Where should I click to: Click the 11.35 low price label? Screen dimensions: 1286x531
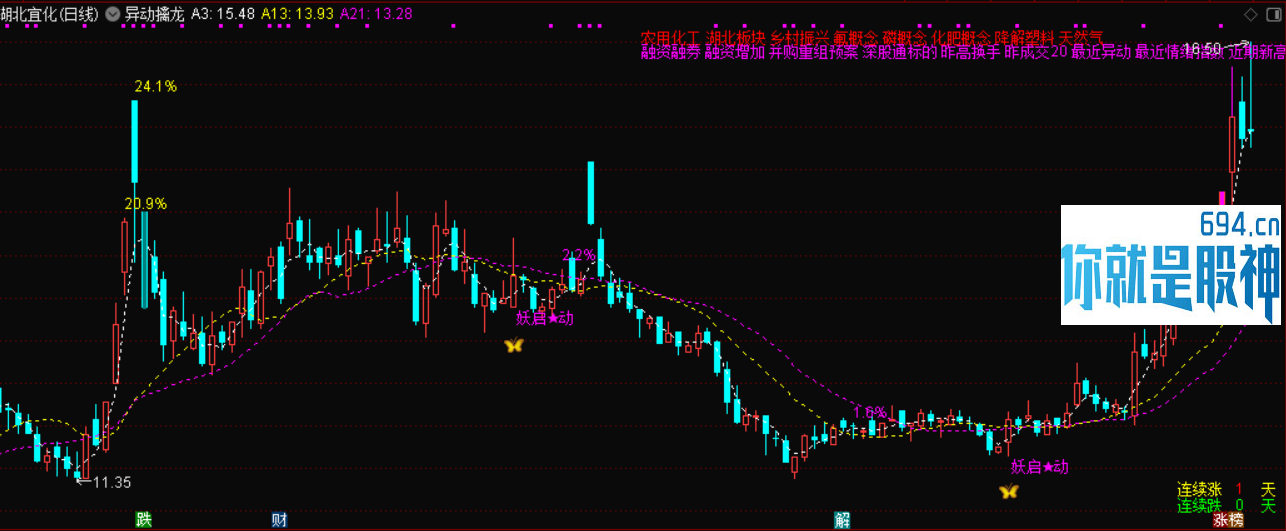[110, 482]
